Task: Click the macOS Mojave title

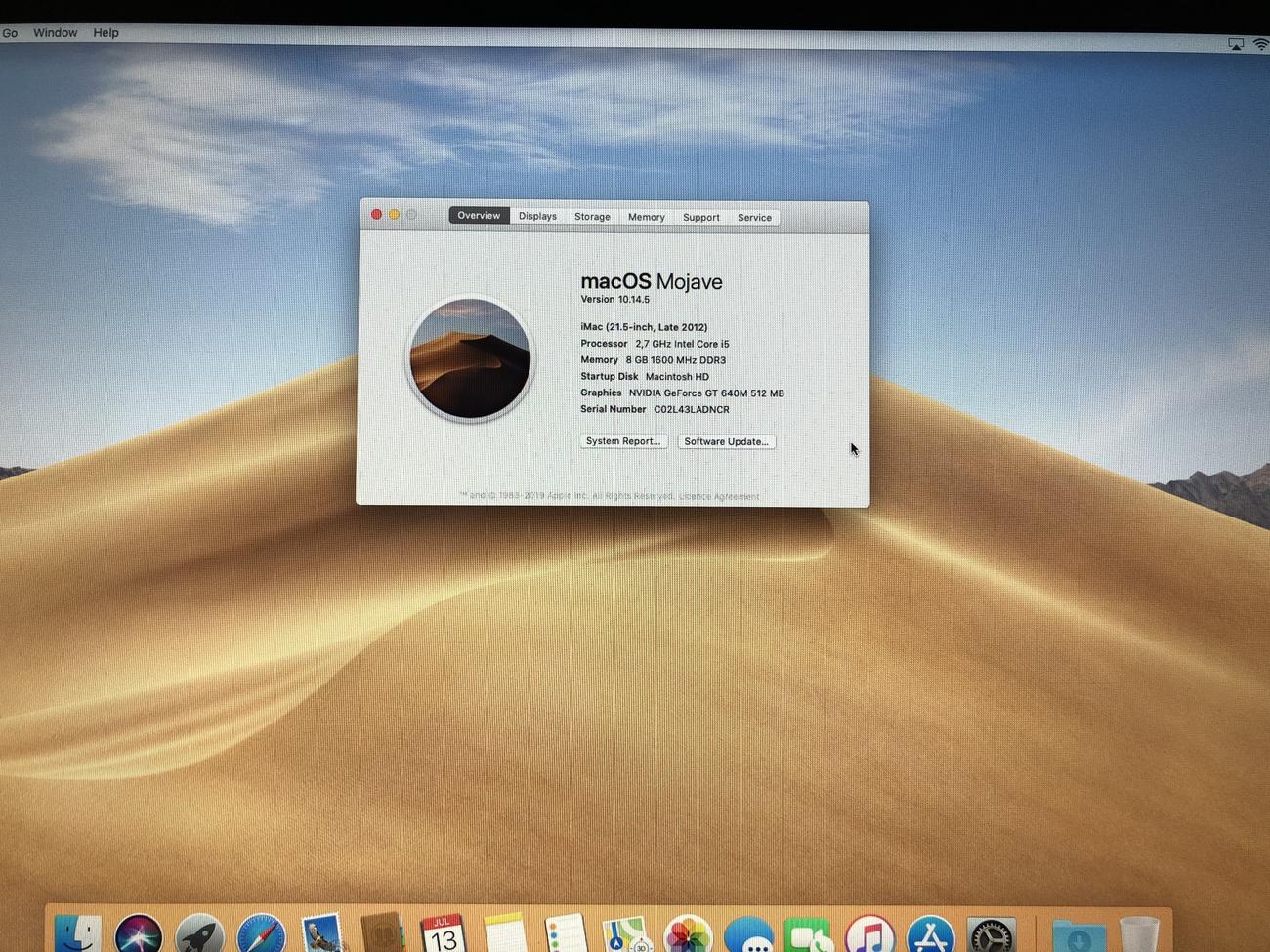Action: pos(652,281)
